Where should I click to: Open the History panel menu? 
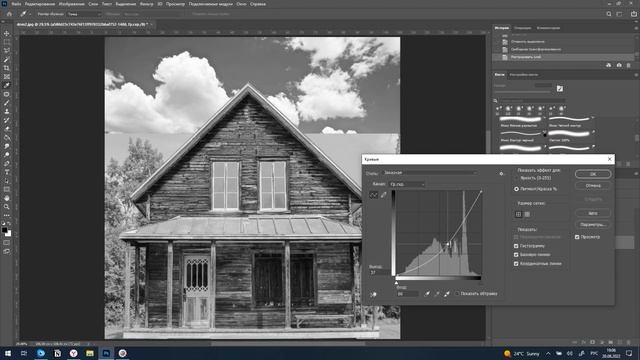pos(636,28)
